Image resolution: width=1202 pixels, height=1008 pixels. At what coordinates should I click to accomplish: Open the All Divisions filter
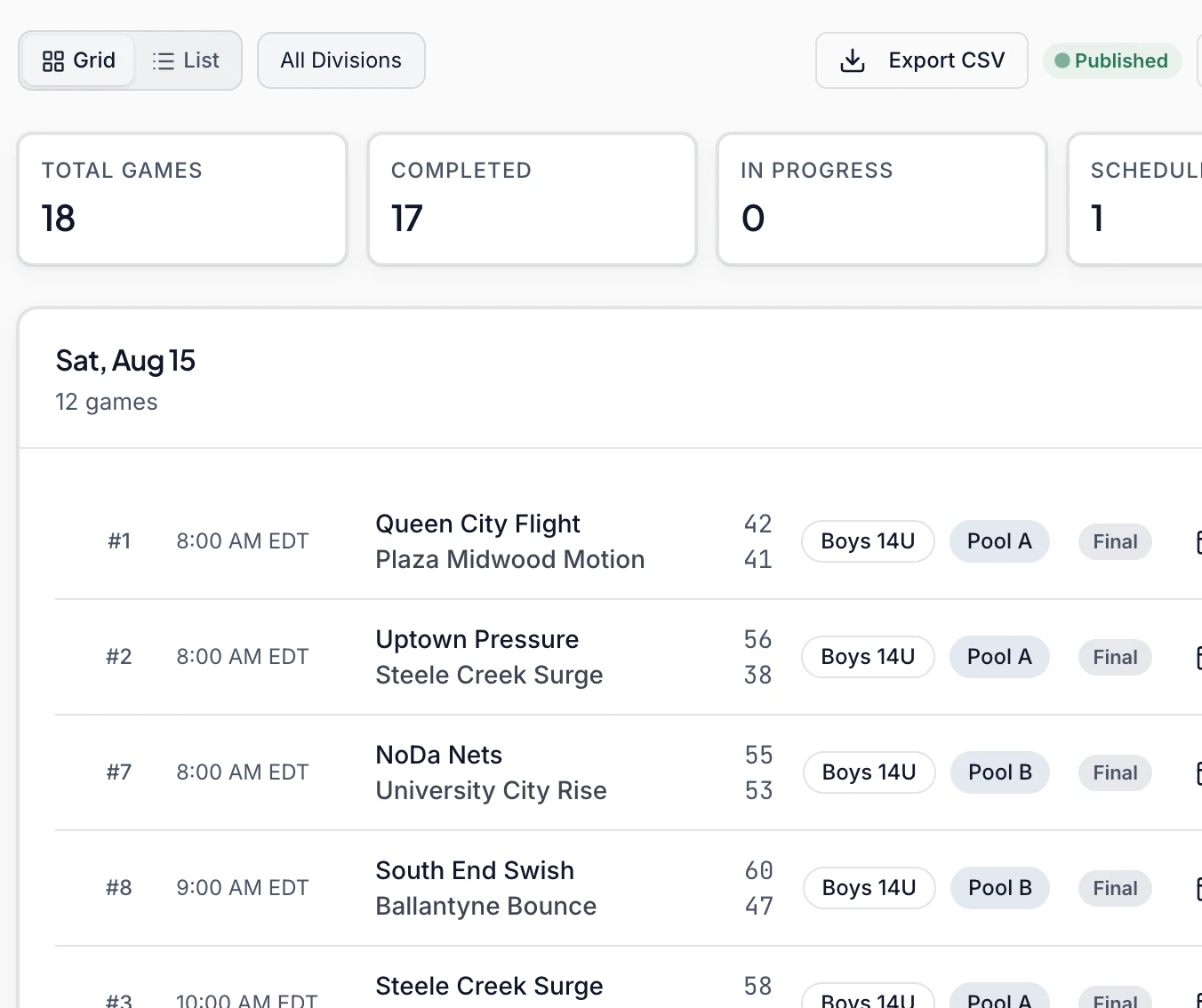341,60
